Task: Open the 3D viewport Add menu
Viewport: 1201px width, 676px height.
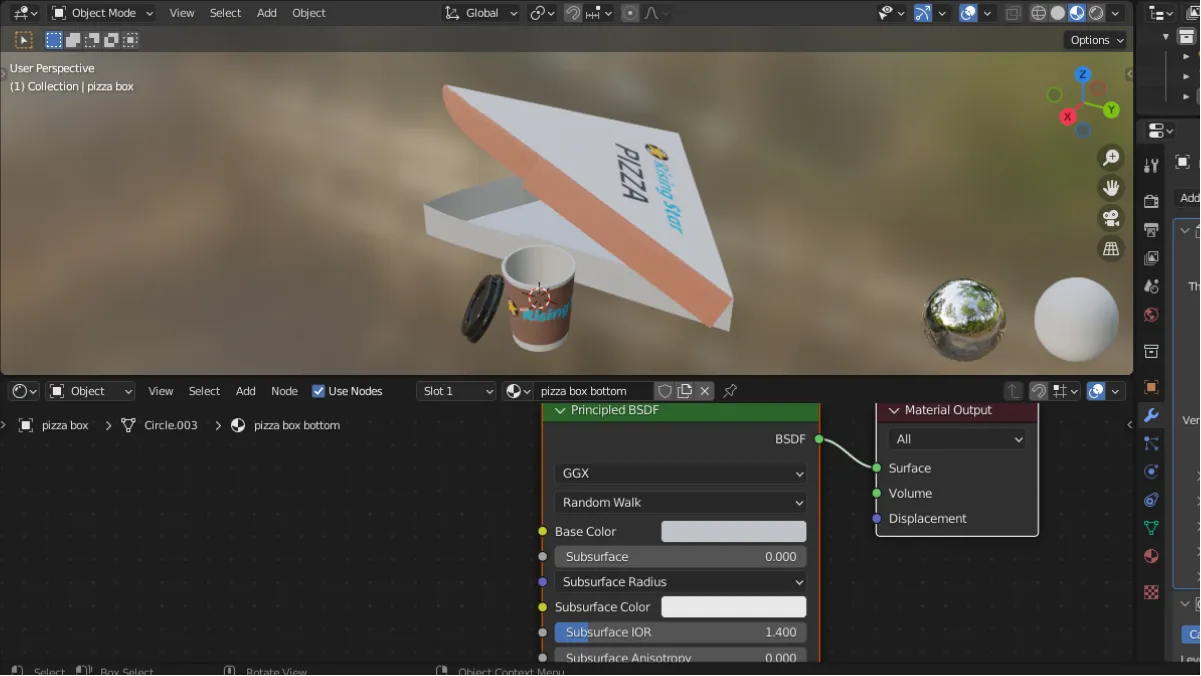Action: pos(267,13)
